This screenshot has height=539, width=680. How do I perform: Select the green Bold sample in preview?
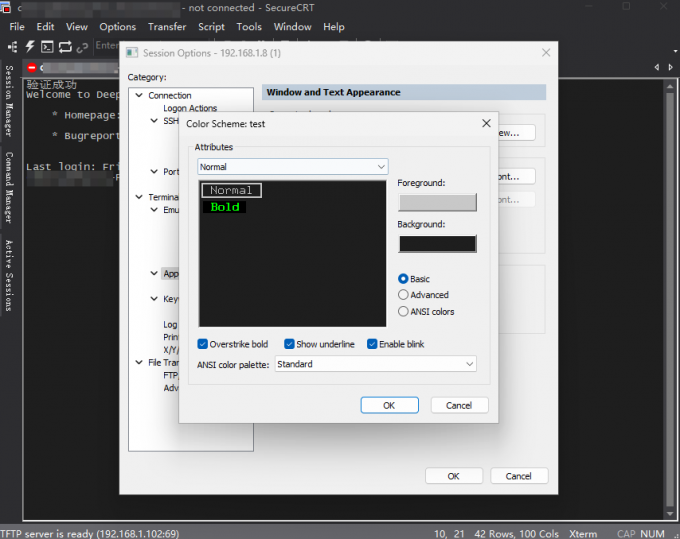click(225, 207)
